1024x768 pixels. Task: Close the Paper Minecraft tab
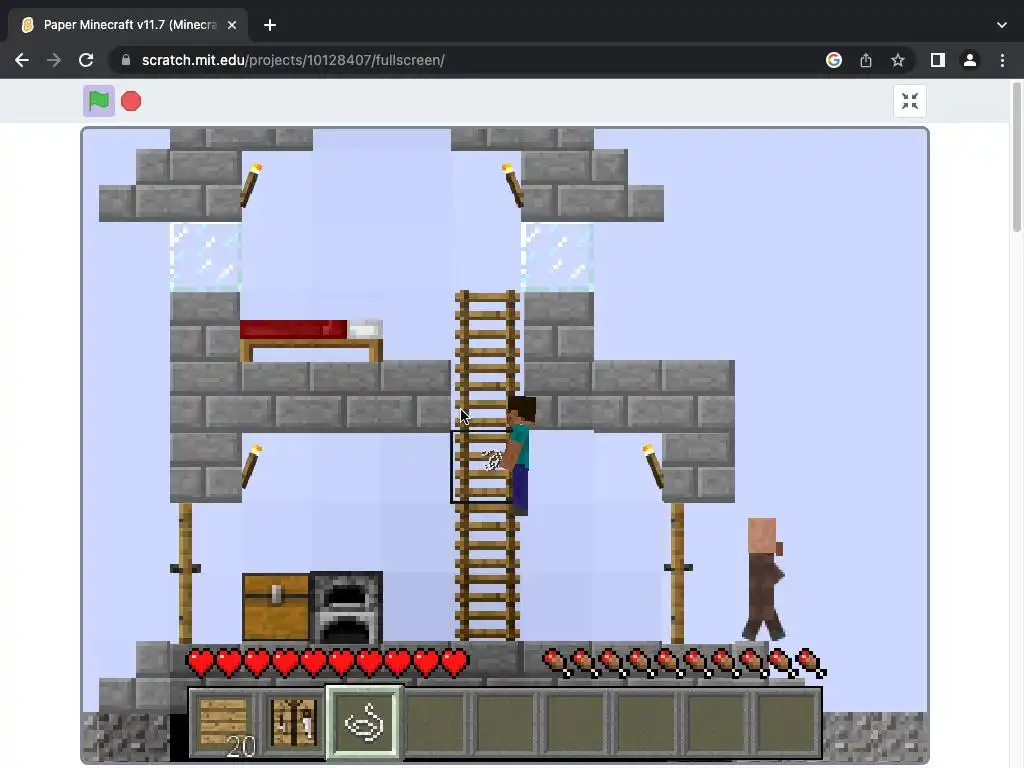coord(232,25)
